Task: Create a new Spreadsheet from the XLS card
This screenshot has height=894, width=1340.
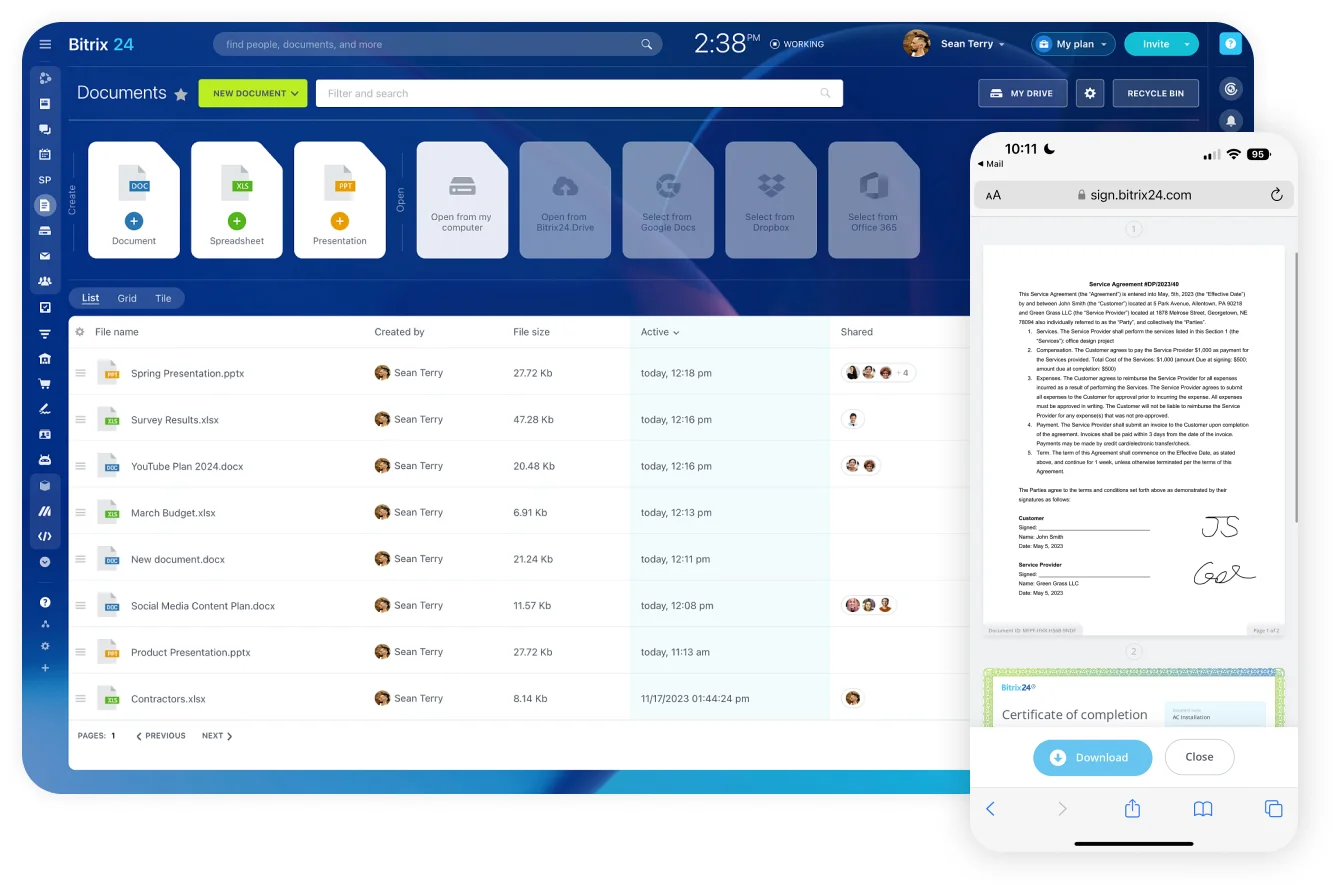Action: pyautogui.click(x=237, y=200)
